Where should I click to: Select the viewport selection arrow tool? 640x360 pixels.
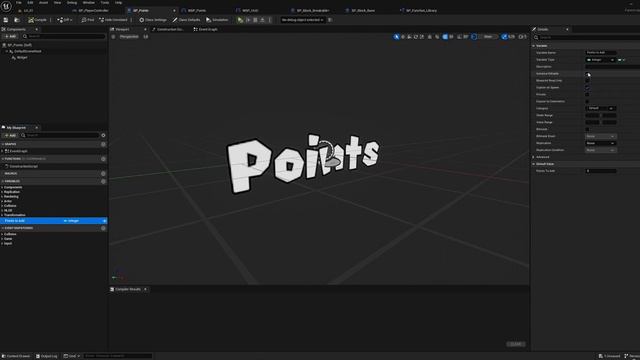click(396, 37)
